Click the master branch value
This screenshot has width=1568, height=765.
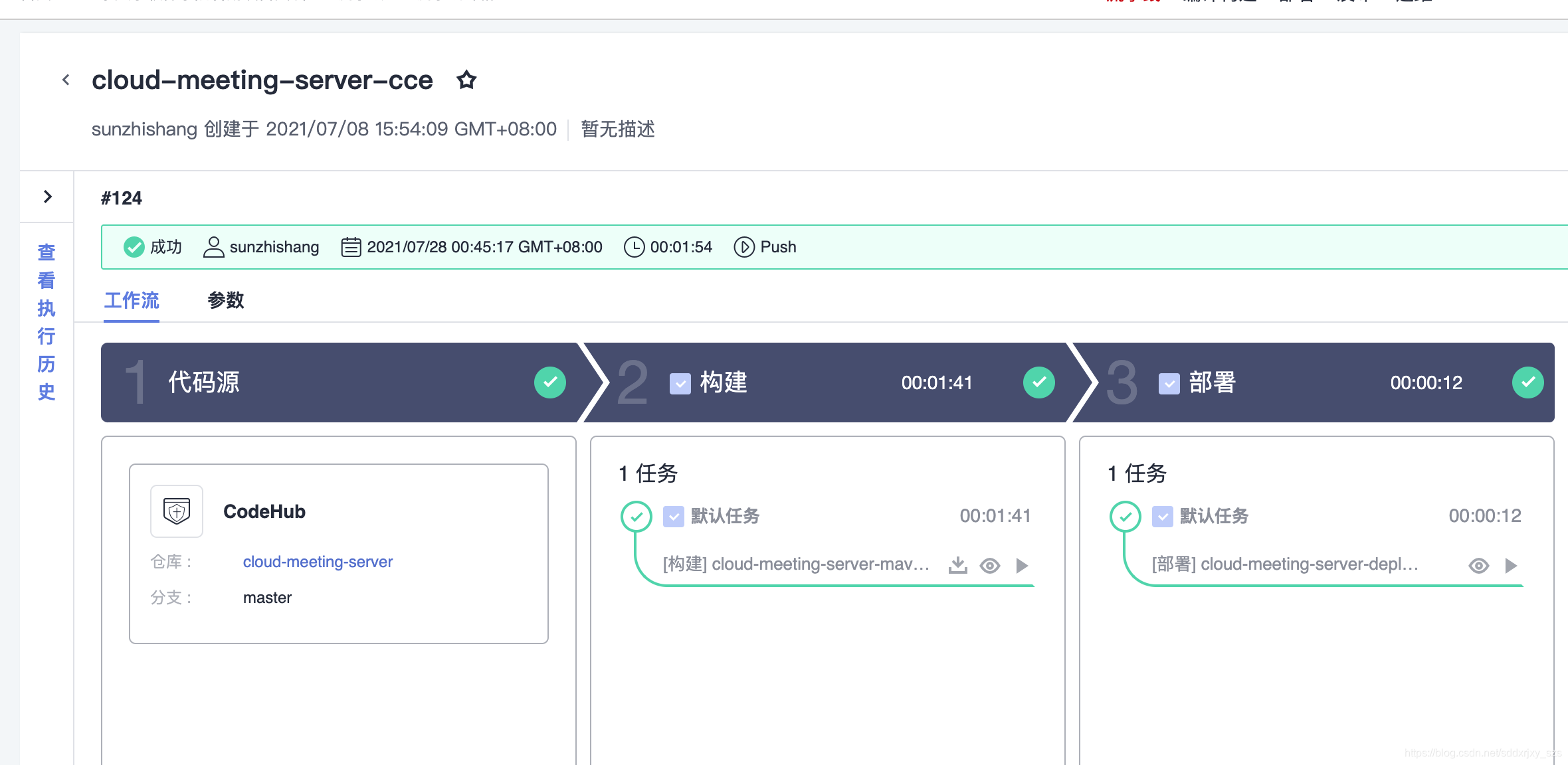click(267, 598)
